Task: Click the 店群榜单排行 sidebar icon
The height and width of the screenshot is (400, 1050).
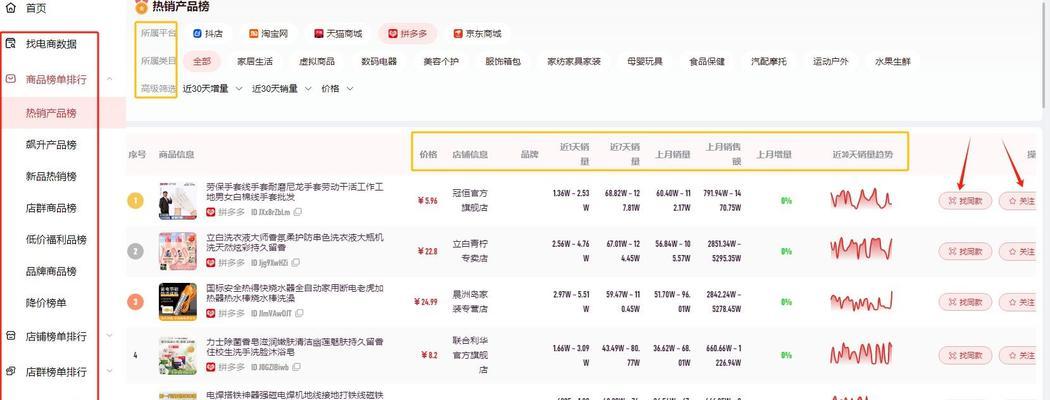Action: (x=10, y=371)
